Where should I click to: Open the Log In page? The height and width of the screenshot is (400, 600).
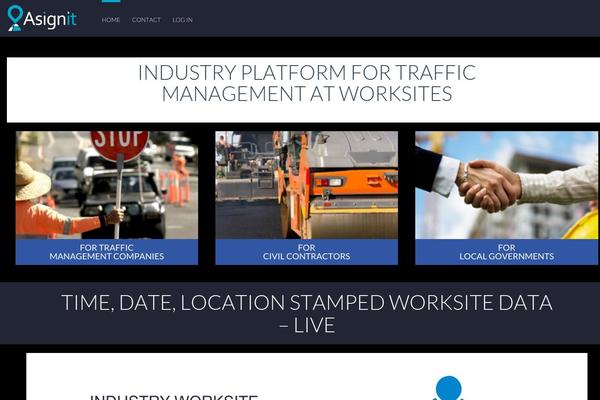183,20
